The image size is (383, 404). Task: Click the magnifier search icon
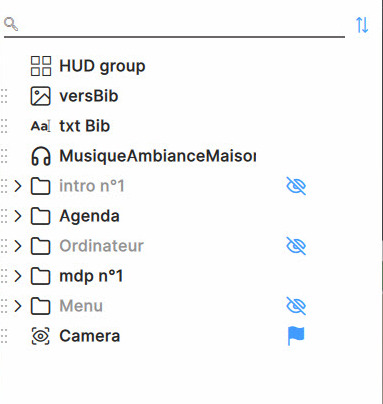pos(11,24)
